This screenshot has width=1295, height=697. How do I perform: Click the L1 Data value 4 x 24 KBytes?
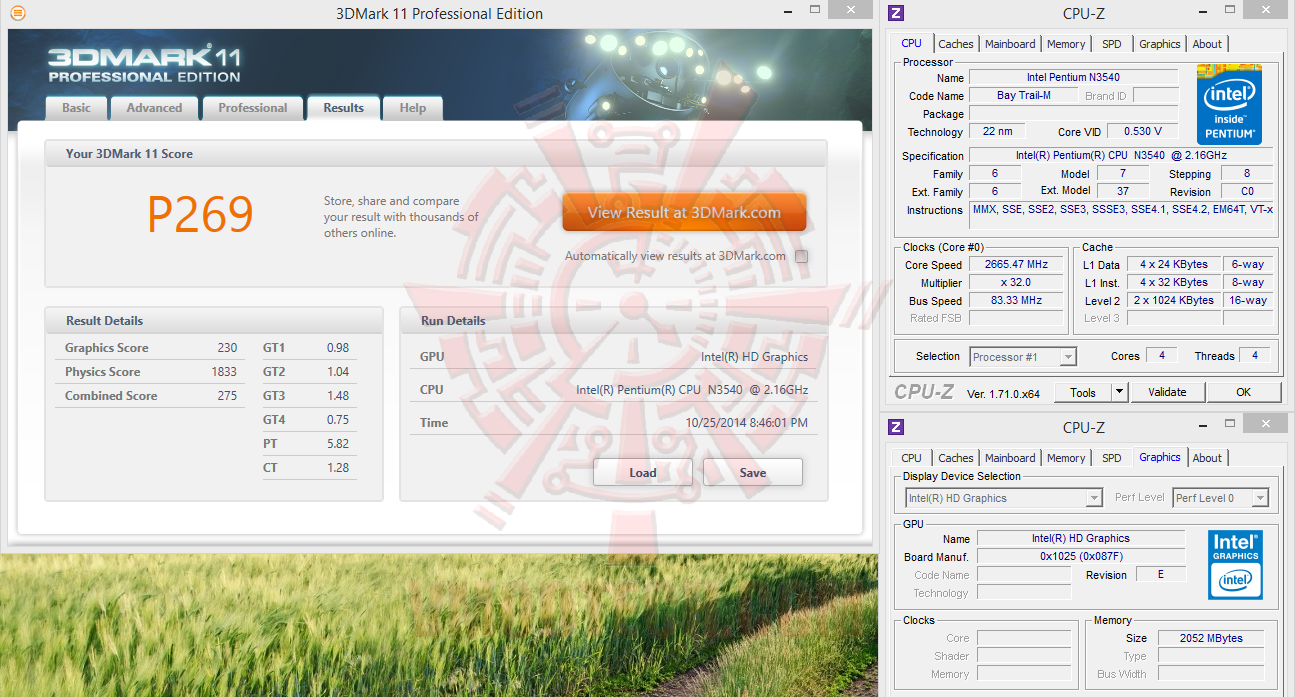coord(1175,264)
